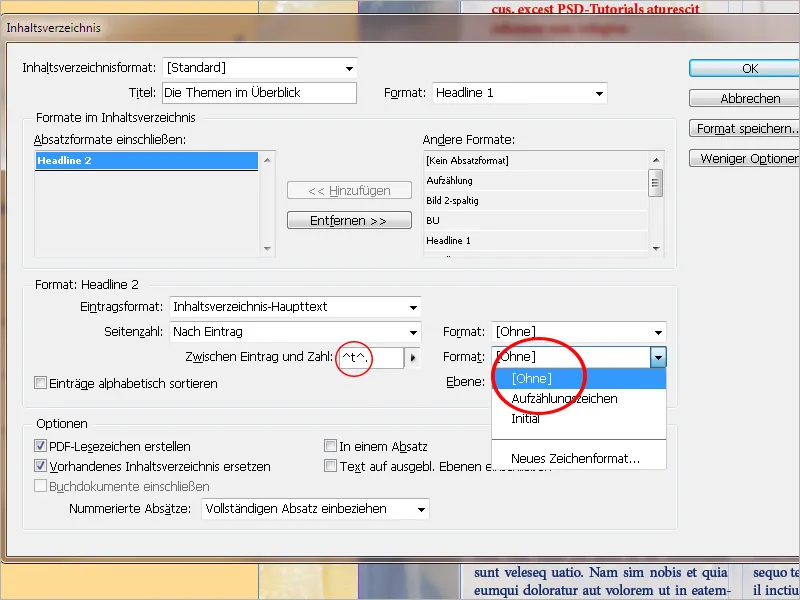800x600 pixels.
Task: Open the Eintragsformat dropdown
Action: [295, 307]
